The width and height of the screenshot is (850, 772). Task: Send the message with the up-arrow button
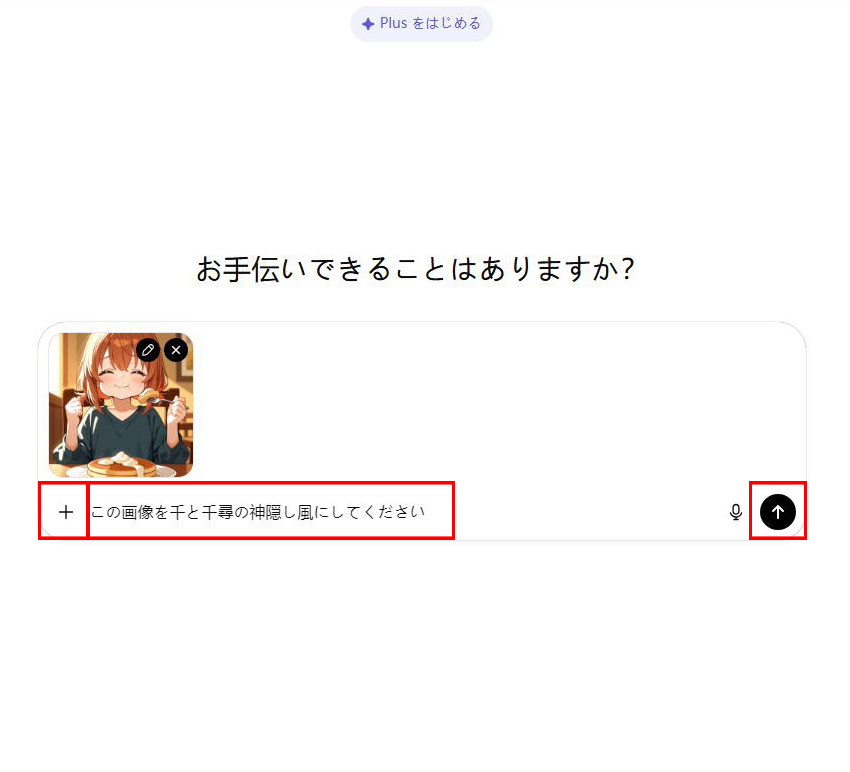pyautogui.click(x=777, y=511)
